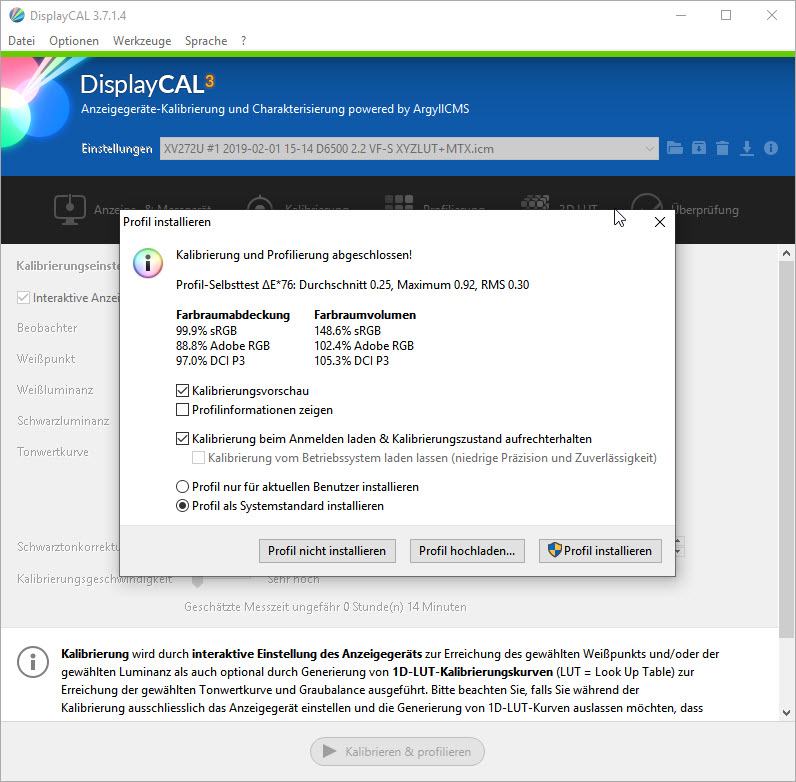Screen dimensions: 796x782
Task: Open the Einstellungen profile dropdown
Action: [x=409, y=148]
